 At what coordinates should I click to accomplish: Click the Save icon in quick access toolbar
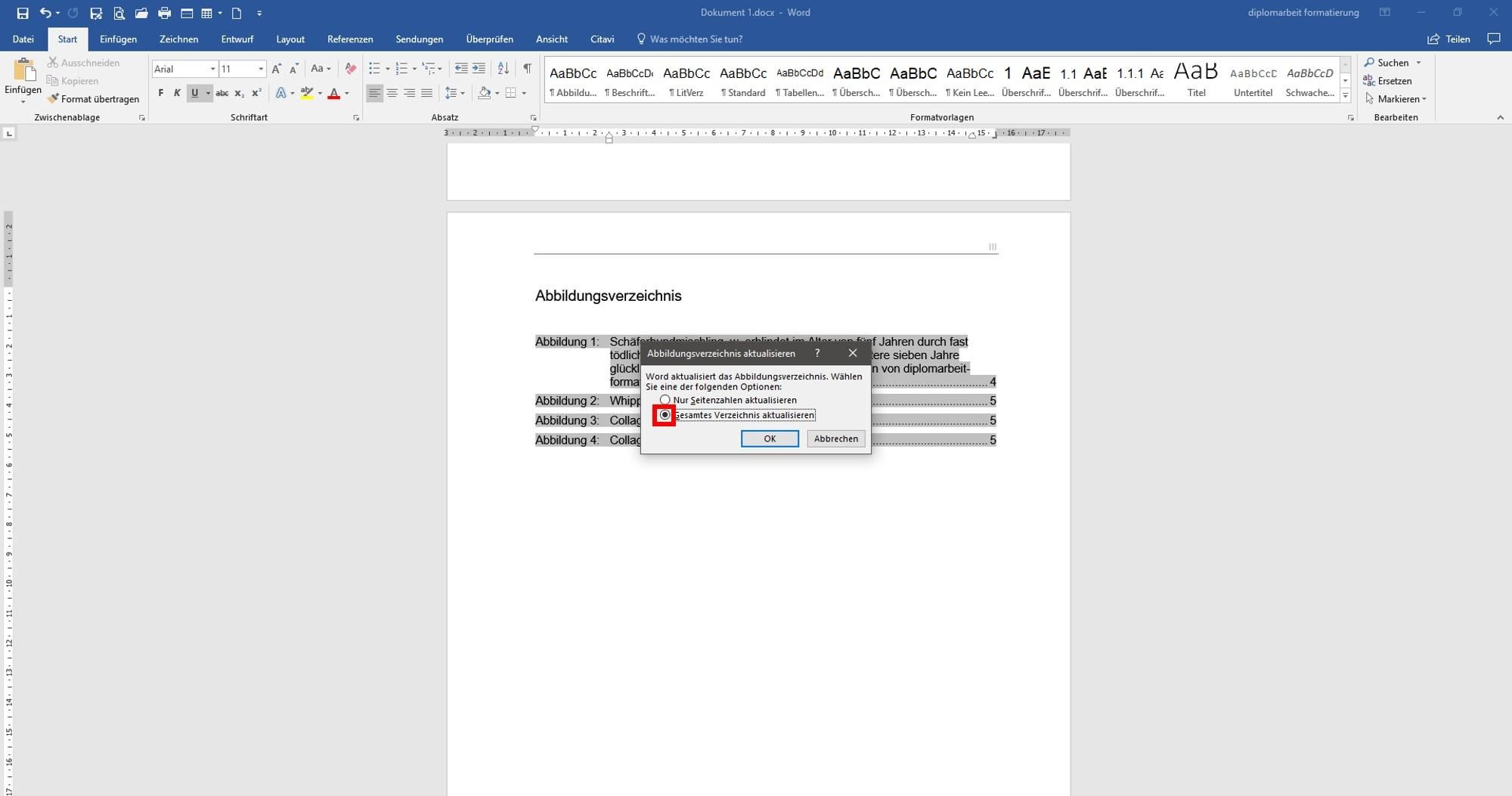(x=23, y=13)
